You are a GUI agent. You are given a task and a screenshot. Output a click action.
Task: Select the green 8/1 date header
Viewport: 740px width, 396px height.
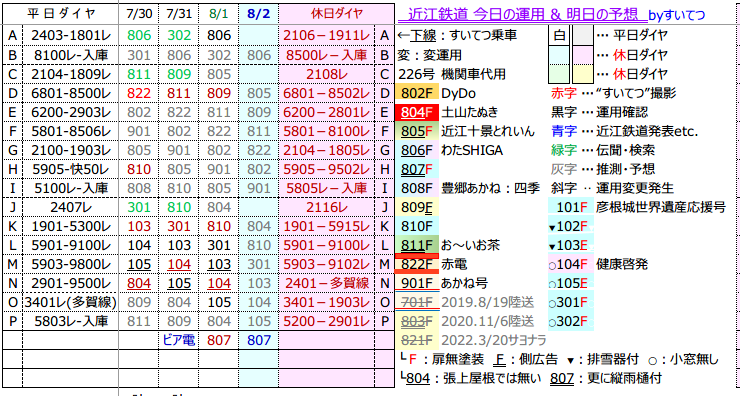219,14
